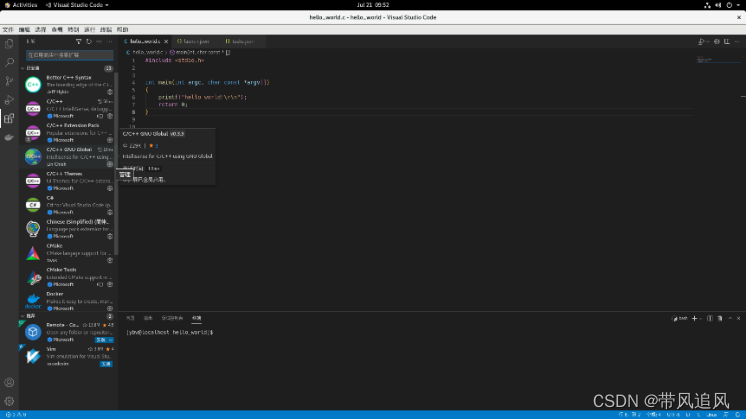Install the Vim extension
Screen dimensions: 746x420
tap(106, 364)
